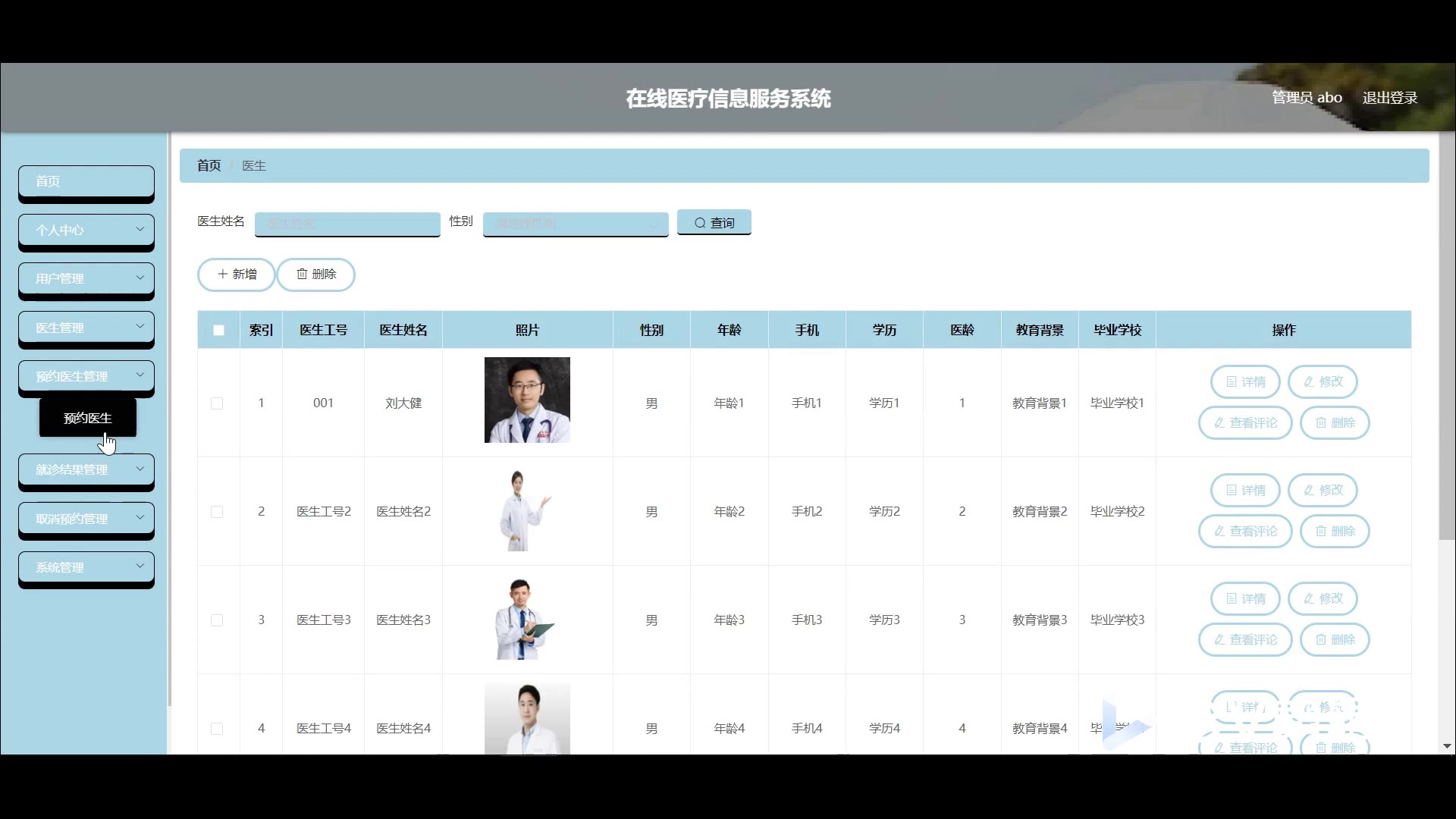
Task: Click the search magnifier icon in 查询 button
Action: [700, 223]
